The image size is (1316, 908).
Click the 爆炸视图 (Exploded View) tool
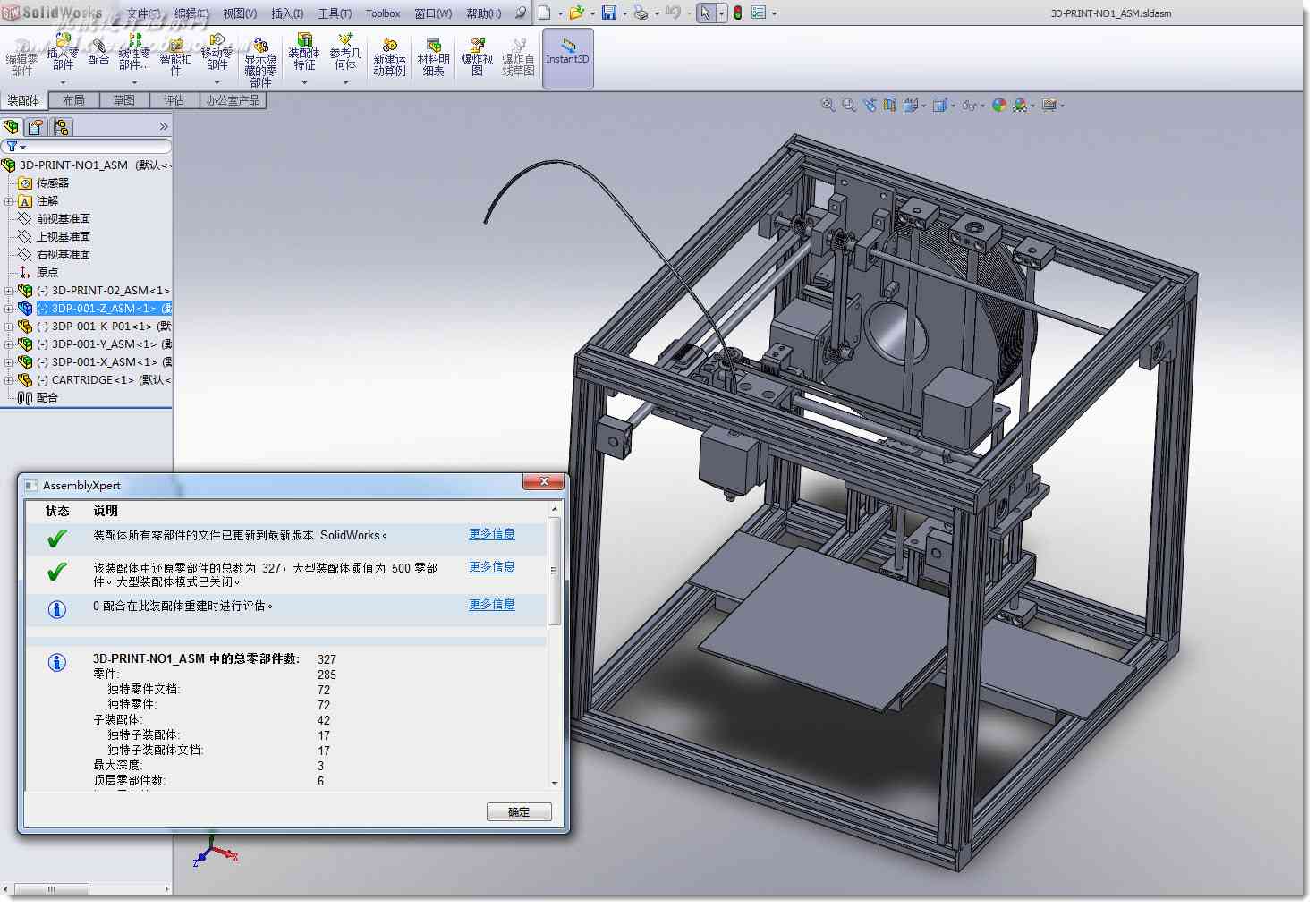pyautogui.click(x=477, y=59)
